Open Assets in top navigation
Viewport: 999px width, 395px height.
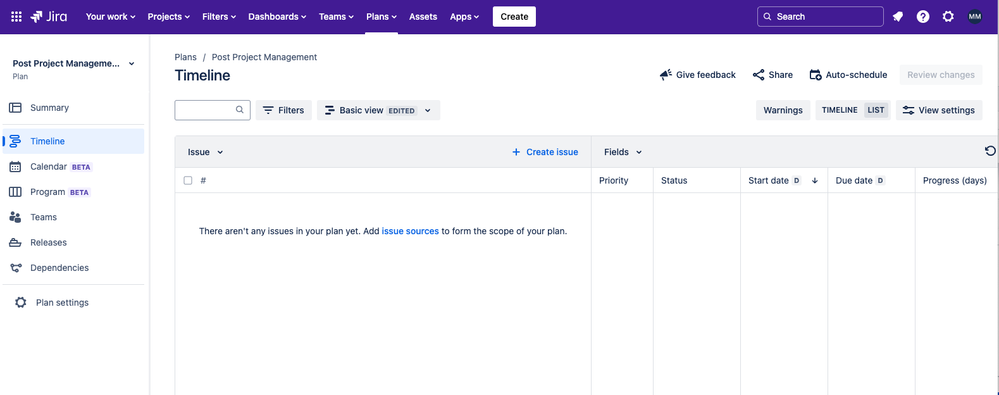423,17
